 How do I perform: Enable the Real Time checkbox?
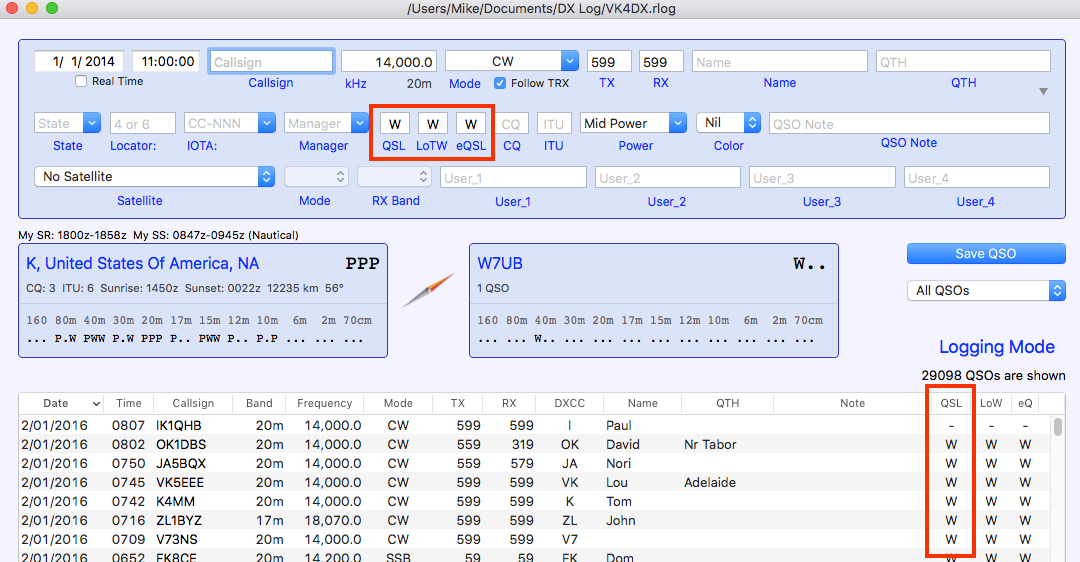click(x=81, y=81)
